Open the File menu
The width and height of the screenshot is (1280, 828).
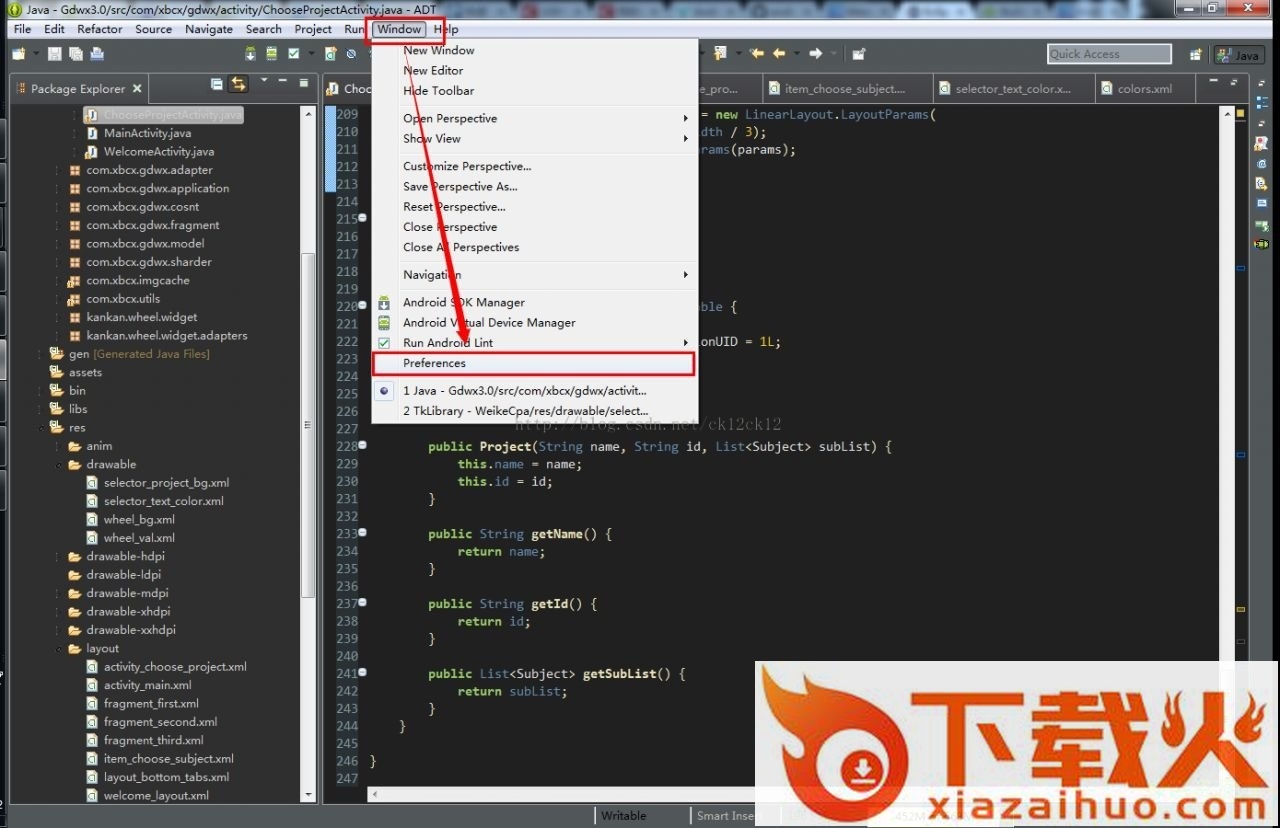pos(22,29)
